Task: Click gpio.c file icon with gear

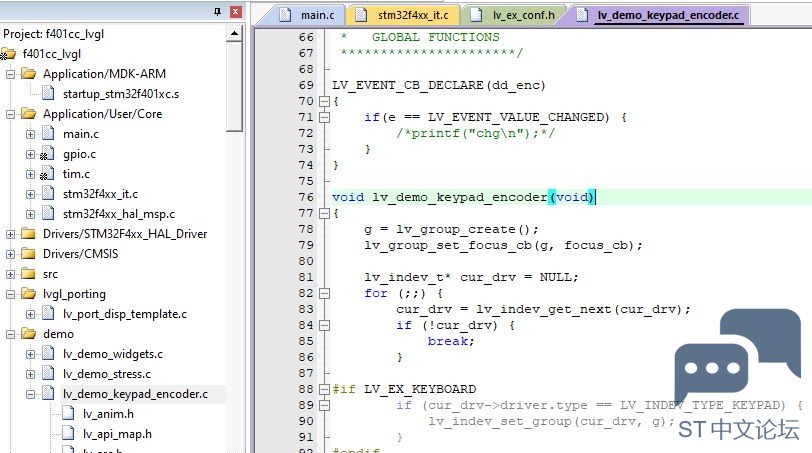Action: 47,154
